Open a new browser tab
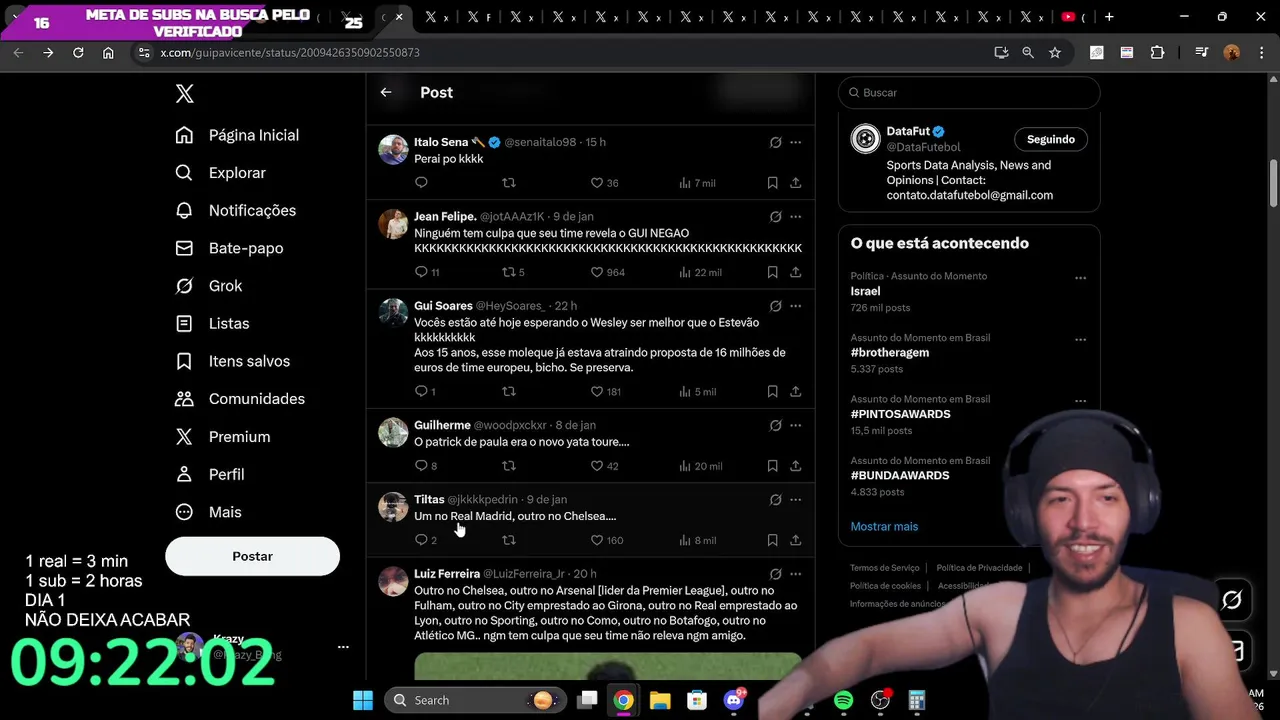 coord(1109,17)
